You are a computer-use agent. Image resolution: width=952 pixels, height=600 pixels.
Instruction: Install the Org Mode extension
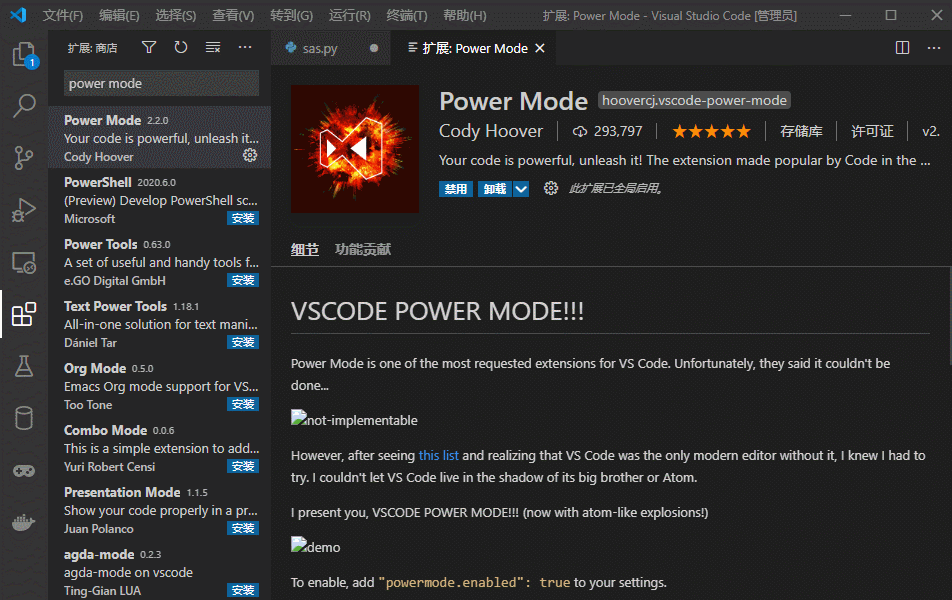coord(243,404)
